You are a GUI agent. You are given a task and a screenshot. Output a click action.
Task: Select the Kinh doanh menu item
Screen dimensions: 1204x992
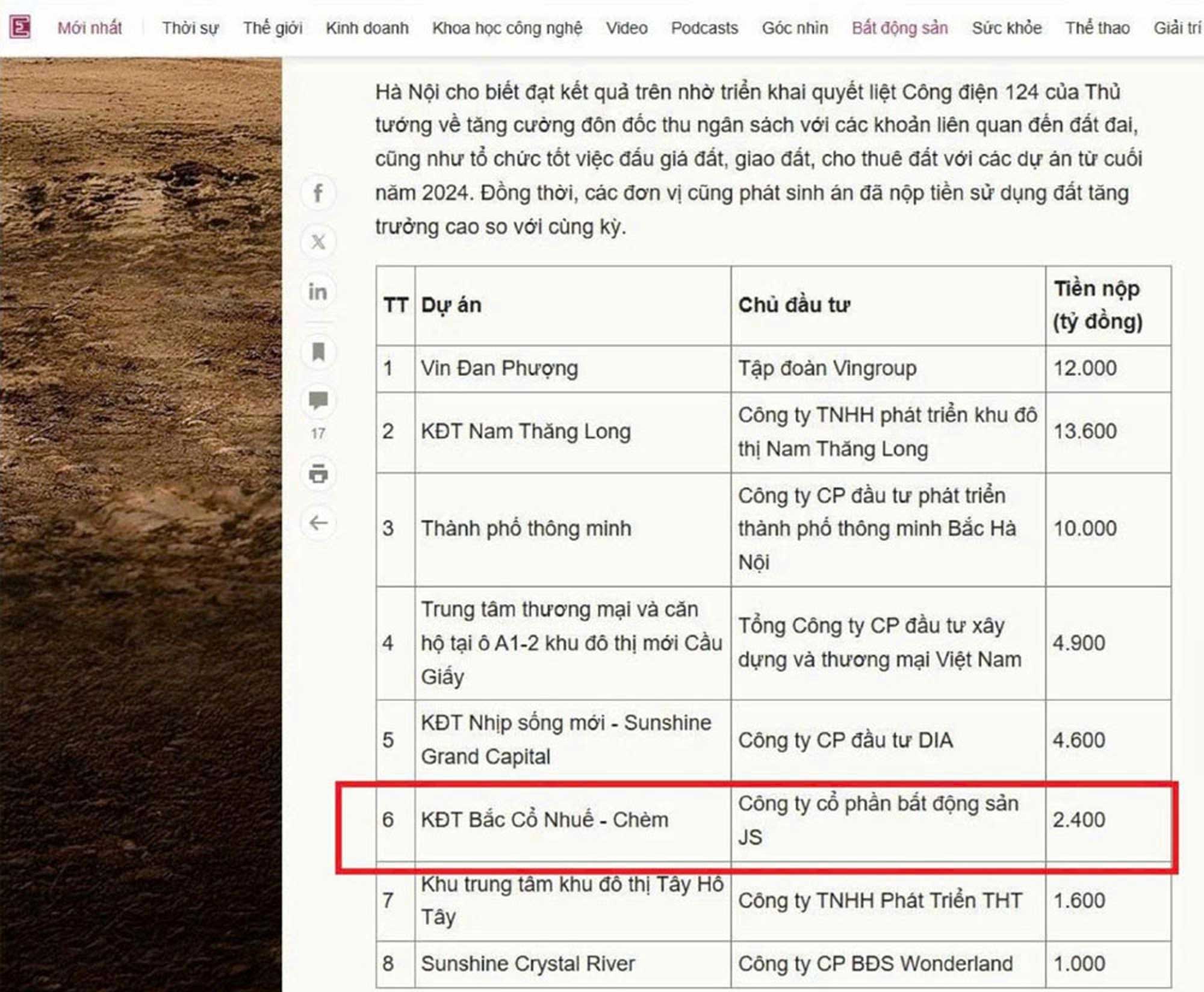pos(367,28)
